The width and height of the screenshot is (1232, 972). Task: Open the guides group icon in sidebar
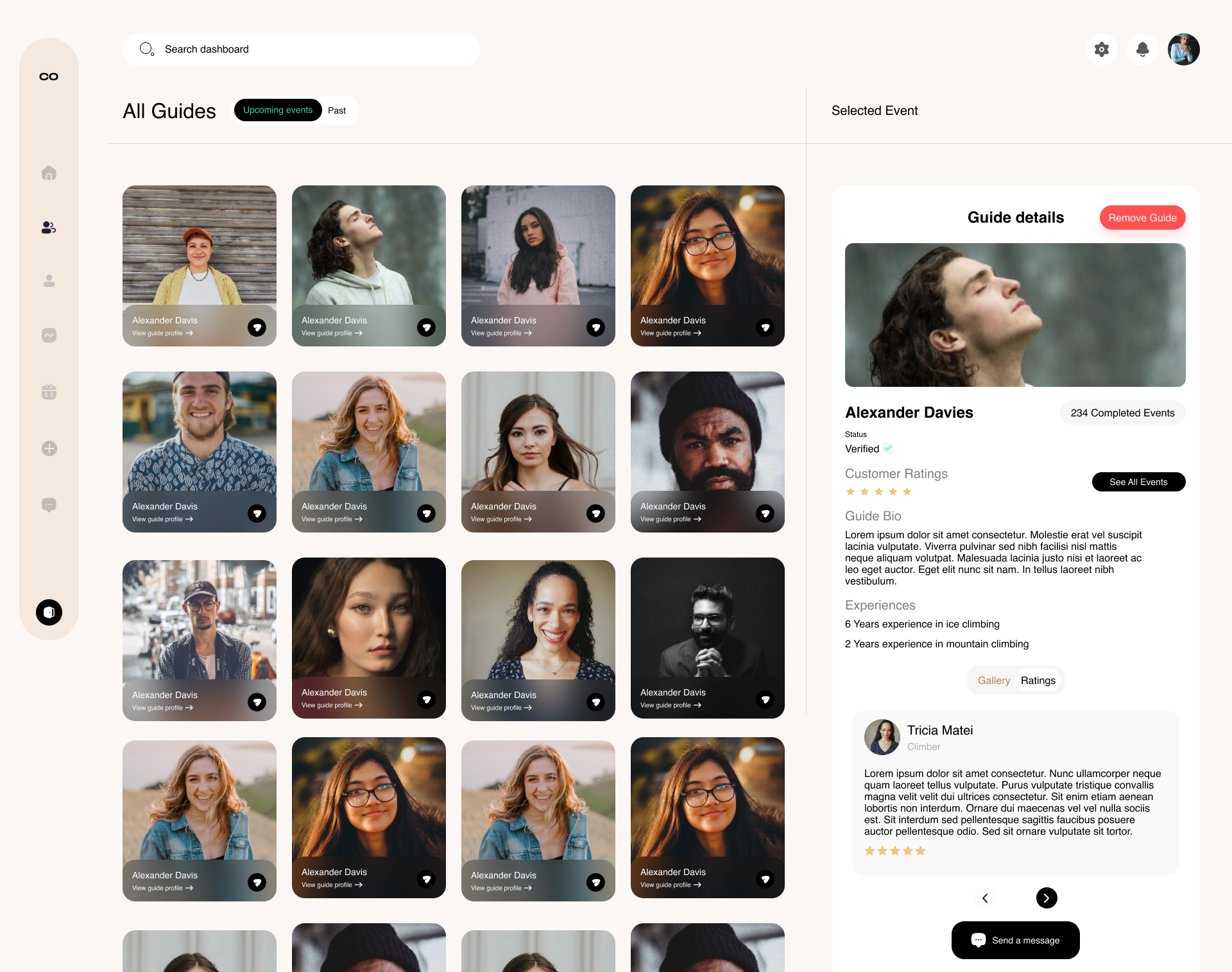click(x=49, y=227)
